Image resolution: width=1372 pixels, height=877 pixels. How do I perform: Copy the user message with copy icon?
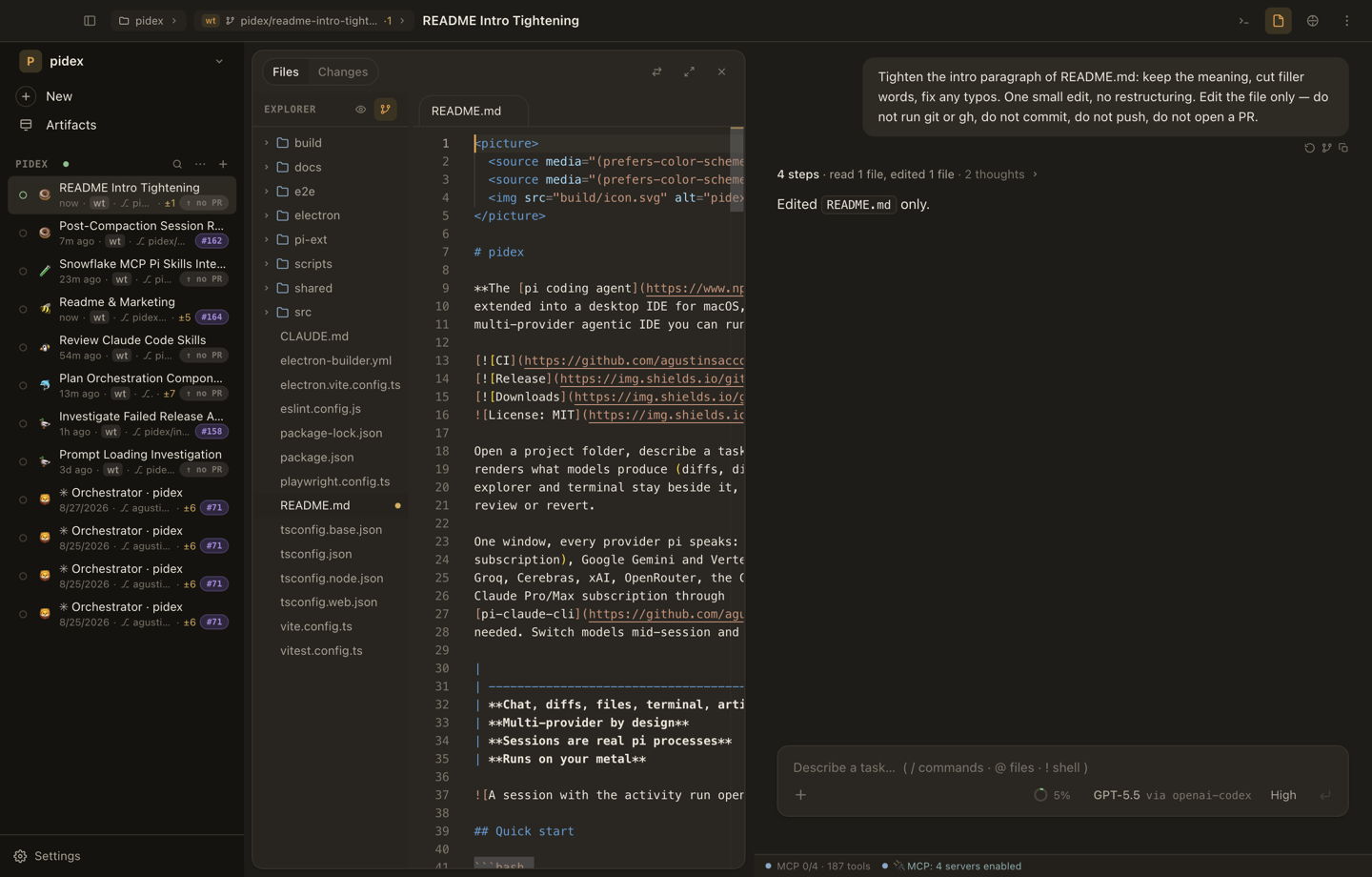tap(1343, 148)
